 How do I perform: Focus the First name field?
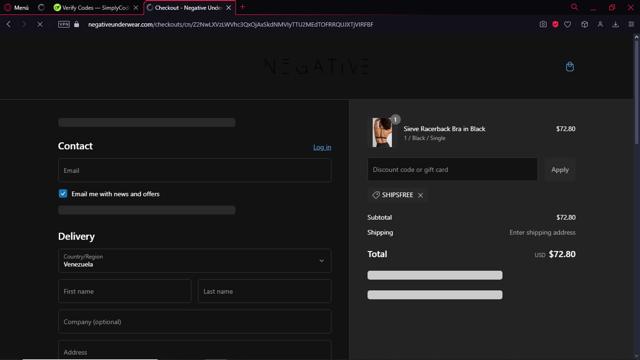[125, 291]
